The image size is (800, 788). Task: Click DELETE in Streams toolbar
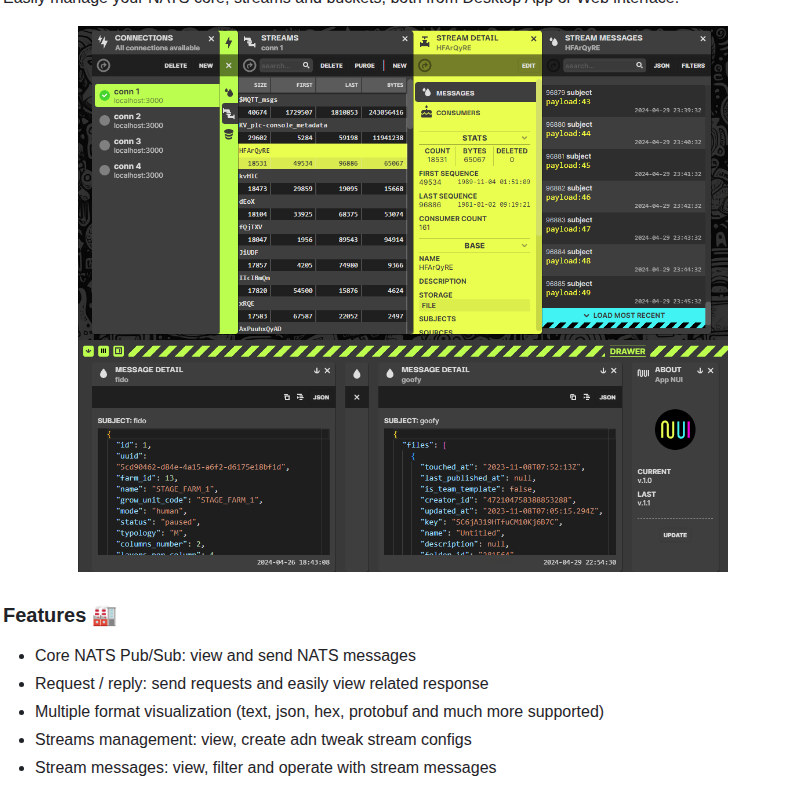point(331,65)
